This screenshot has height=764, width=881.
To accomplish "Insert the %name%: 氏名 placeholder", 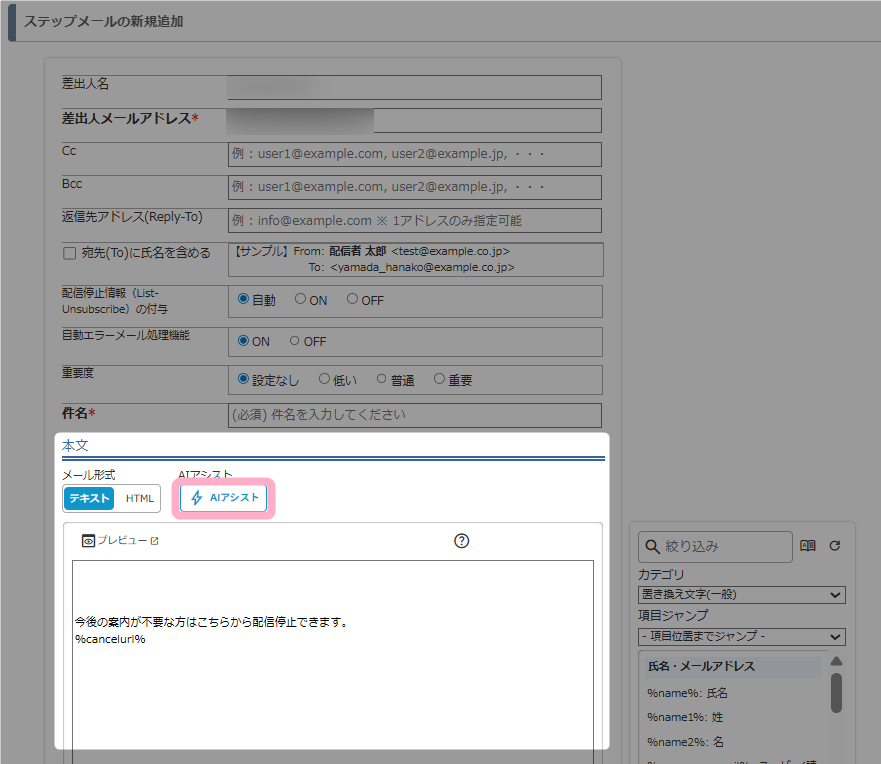I will click(x=688, y=692).
